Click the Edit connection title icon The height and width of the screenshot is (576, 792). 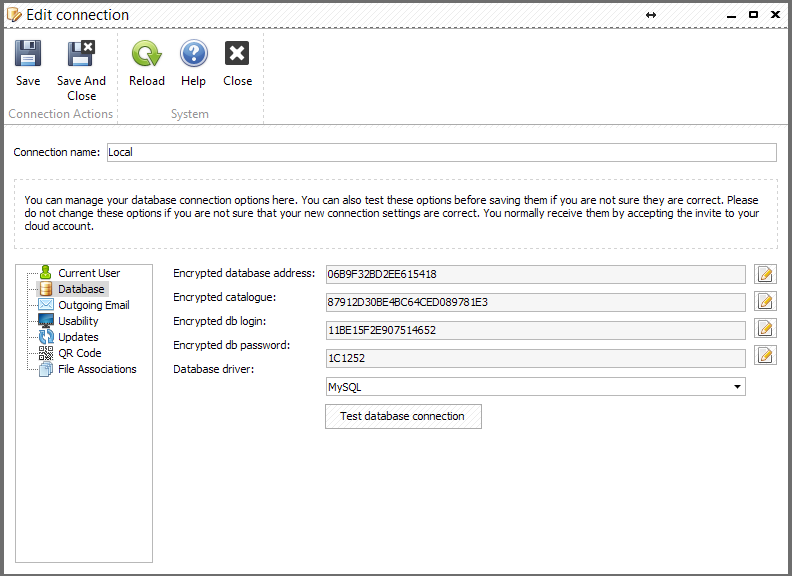click(14, 15)
